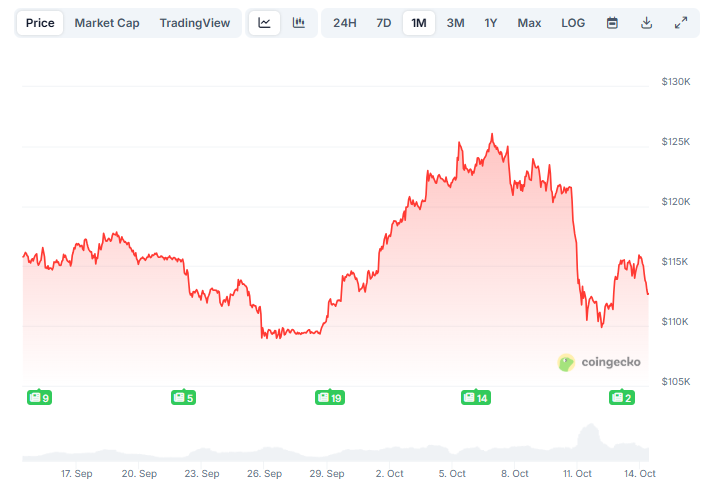Viewport: 706px width, 492px height.
Task: Select the 7D time range
Action: (x=384, y=23)
